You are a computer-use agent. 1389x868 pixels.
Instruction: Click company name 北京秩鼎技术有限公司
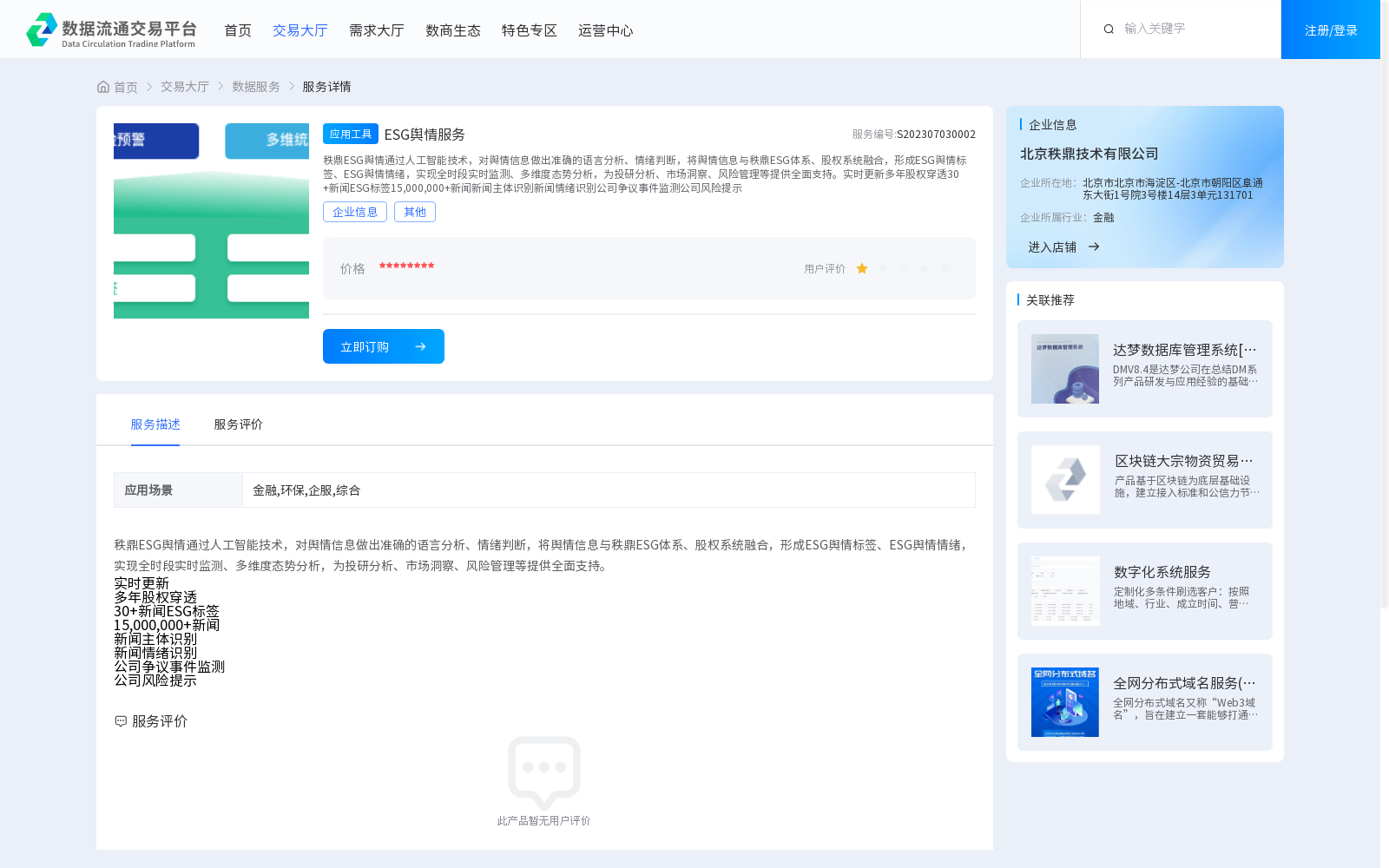point(1089,154)
